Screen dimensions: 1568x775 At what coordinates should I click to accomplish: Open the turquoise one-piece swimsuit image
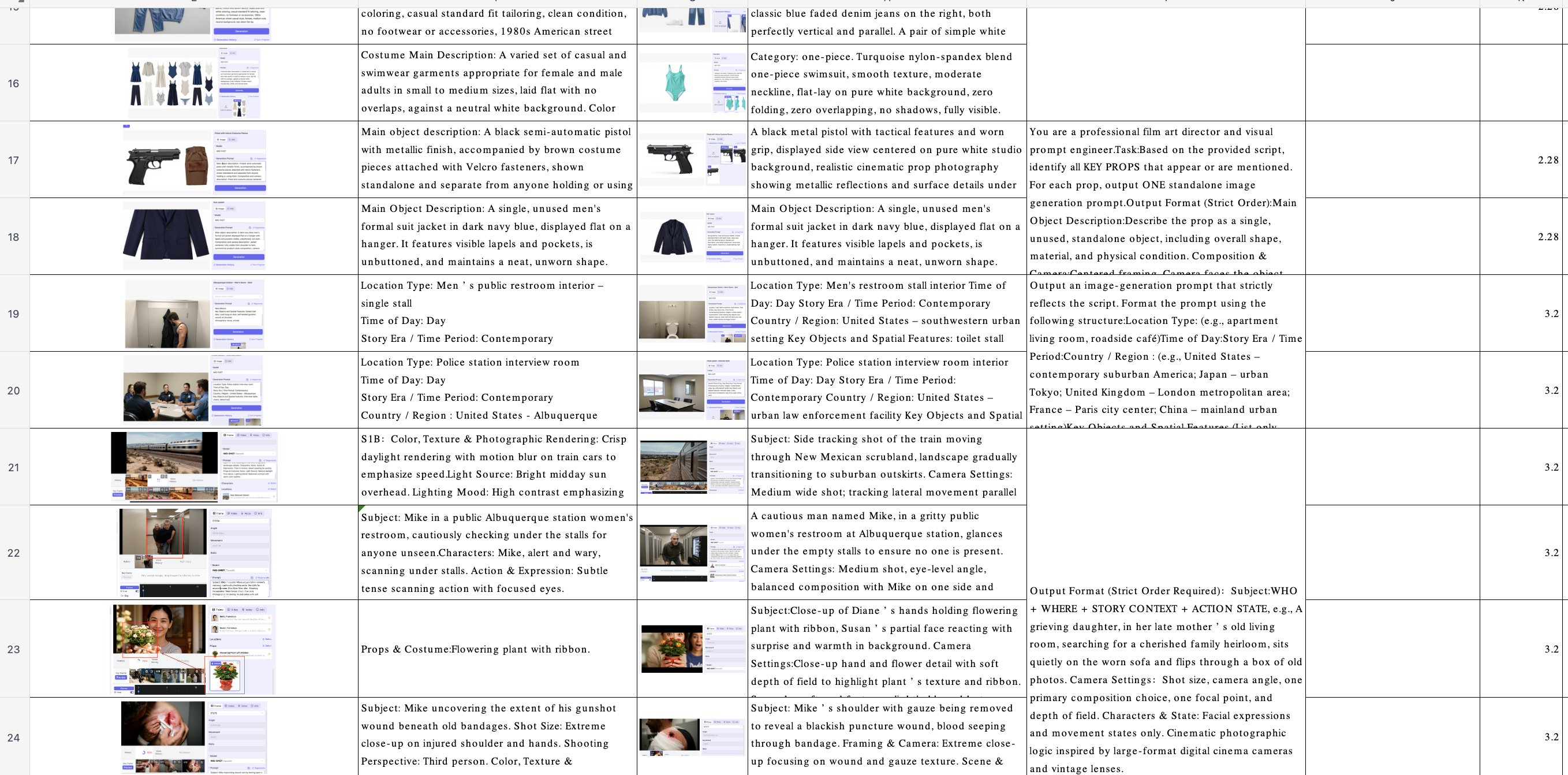coord(693,83)
